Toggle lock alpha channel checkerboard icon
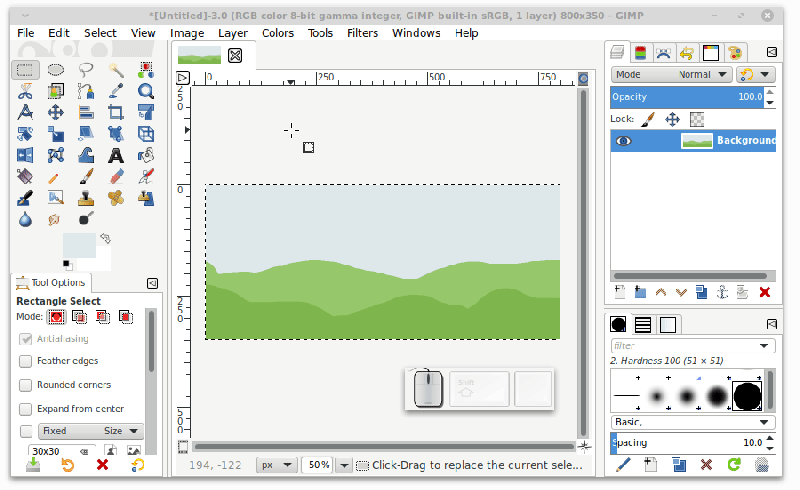Image resolution: width=800 pixels, height=490 pixels. point(697,119)
